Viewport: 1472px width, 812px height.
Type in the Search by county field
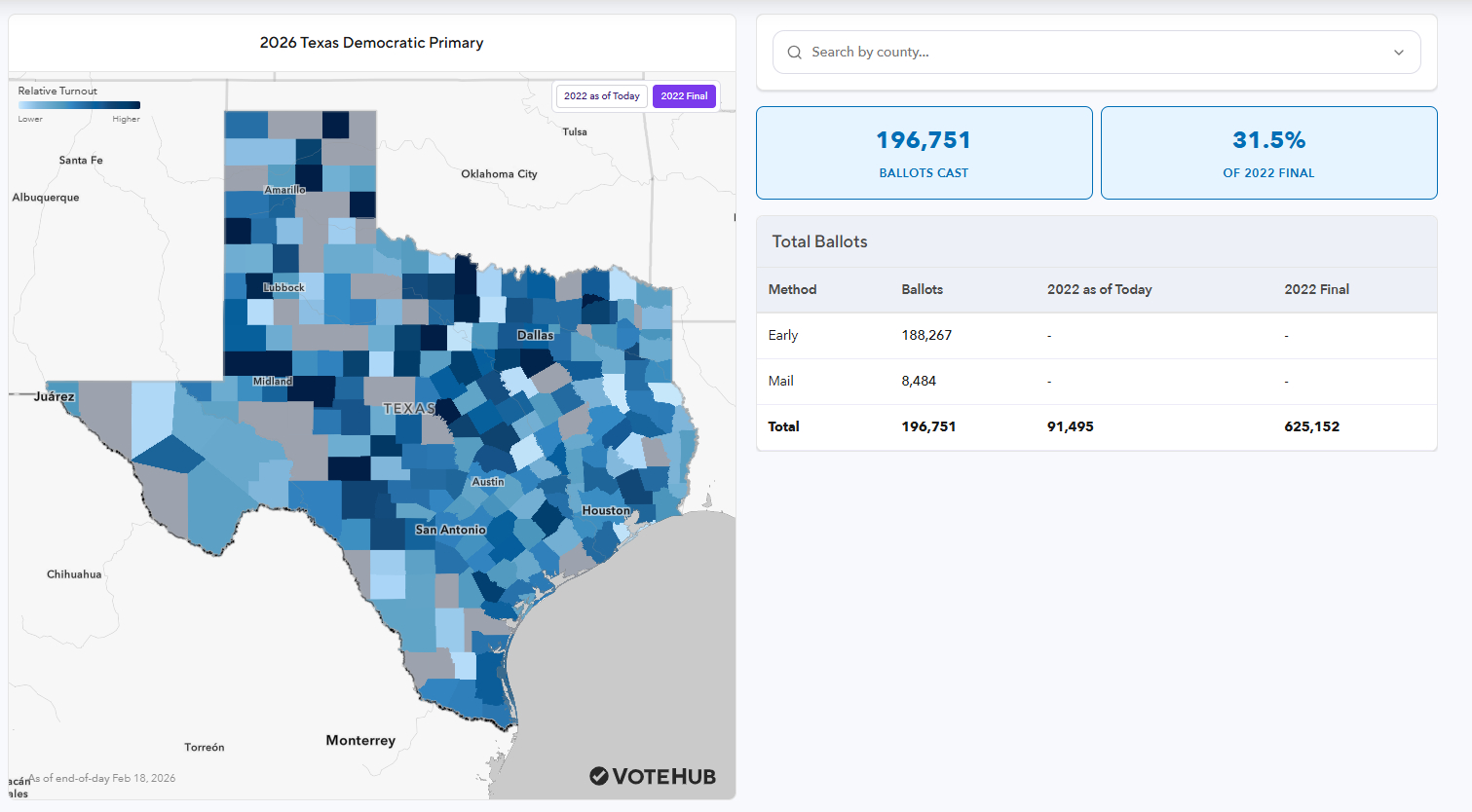(1091, 53)
